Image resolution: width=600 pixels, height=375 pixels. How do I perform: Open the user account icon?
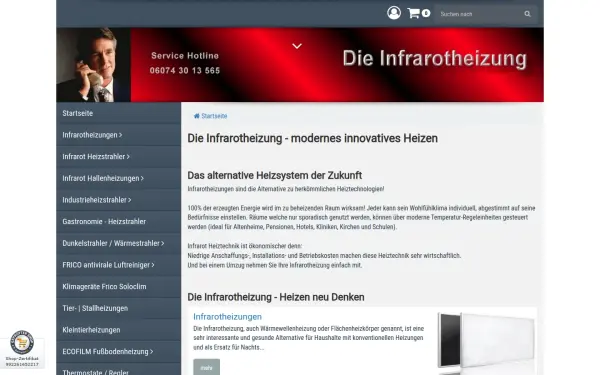coord(394,13)
